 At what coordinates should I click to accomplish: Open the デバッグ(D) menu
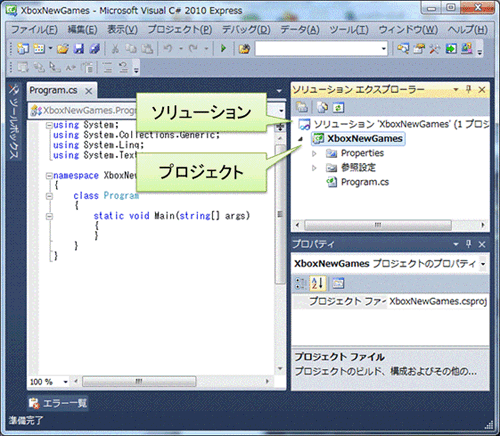pos(246,30)
